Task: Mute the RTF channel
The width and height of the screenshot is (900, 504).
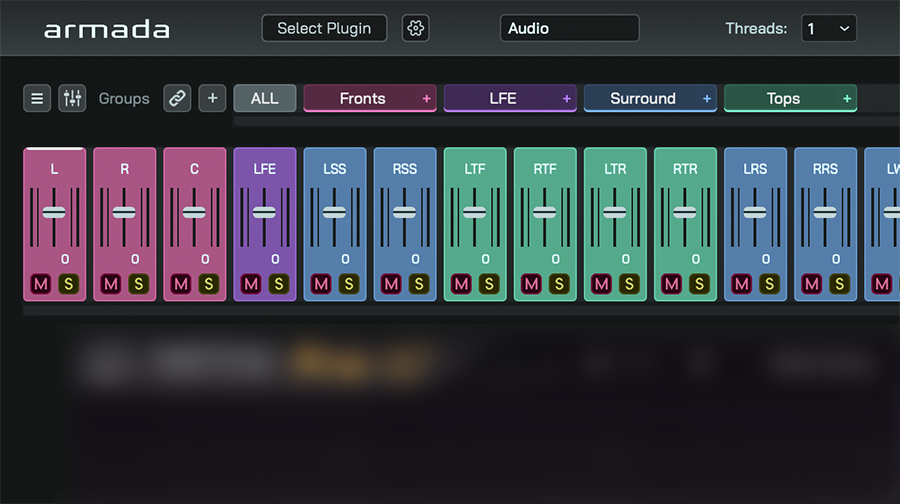Action: click(x=531, y=284)
